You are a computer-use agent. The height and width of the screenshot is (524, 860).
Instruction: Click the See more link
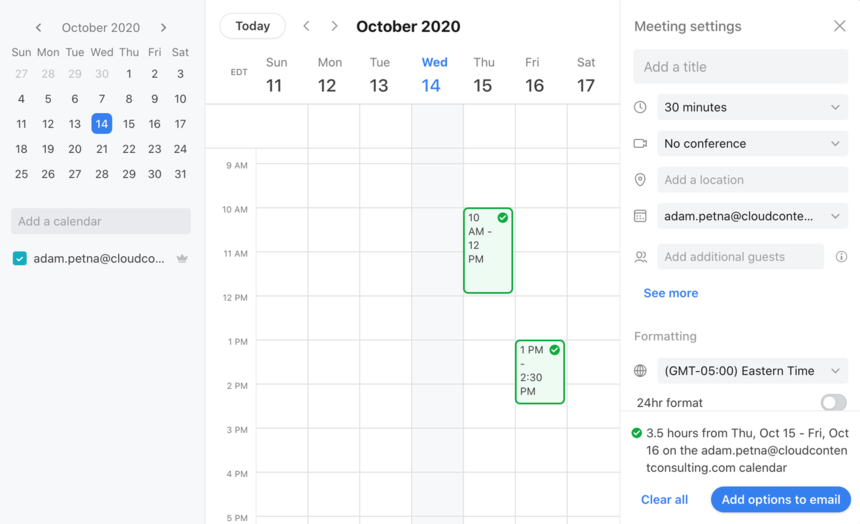tap(671, 293)
